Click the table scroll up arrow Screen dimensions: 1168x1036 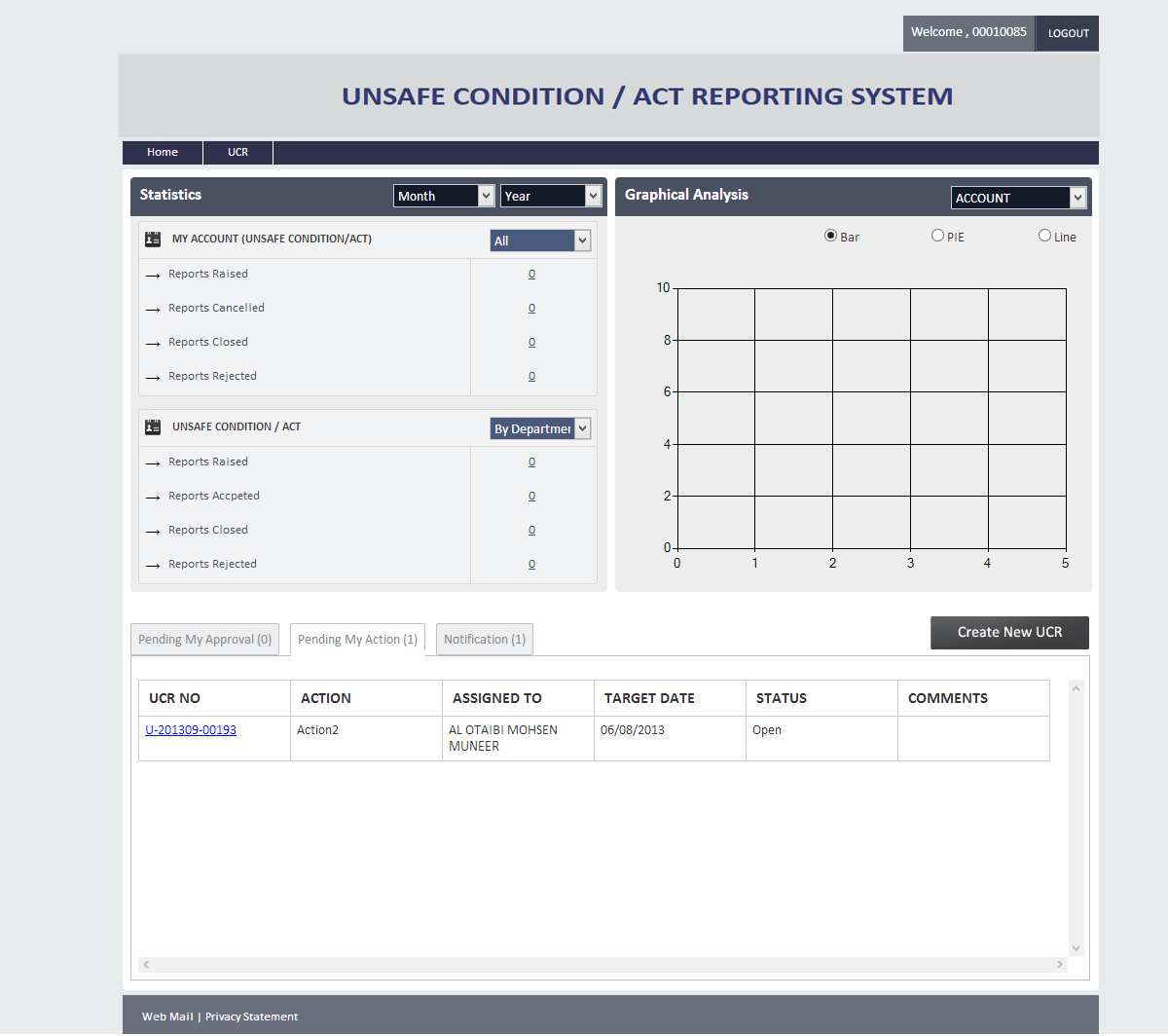(1076, 688)
